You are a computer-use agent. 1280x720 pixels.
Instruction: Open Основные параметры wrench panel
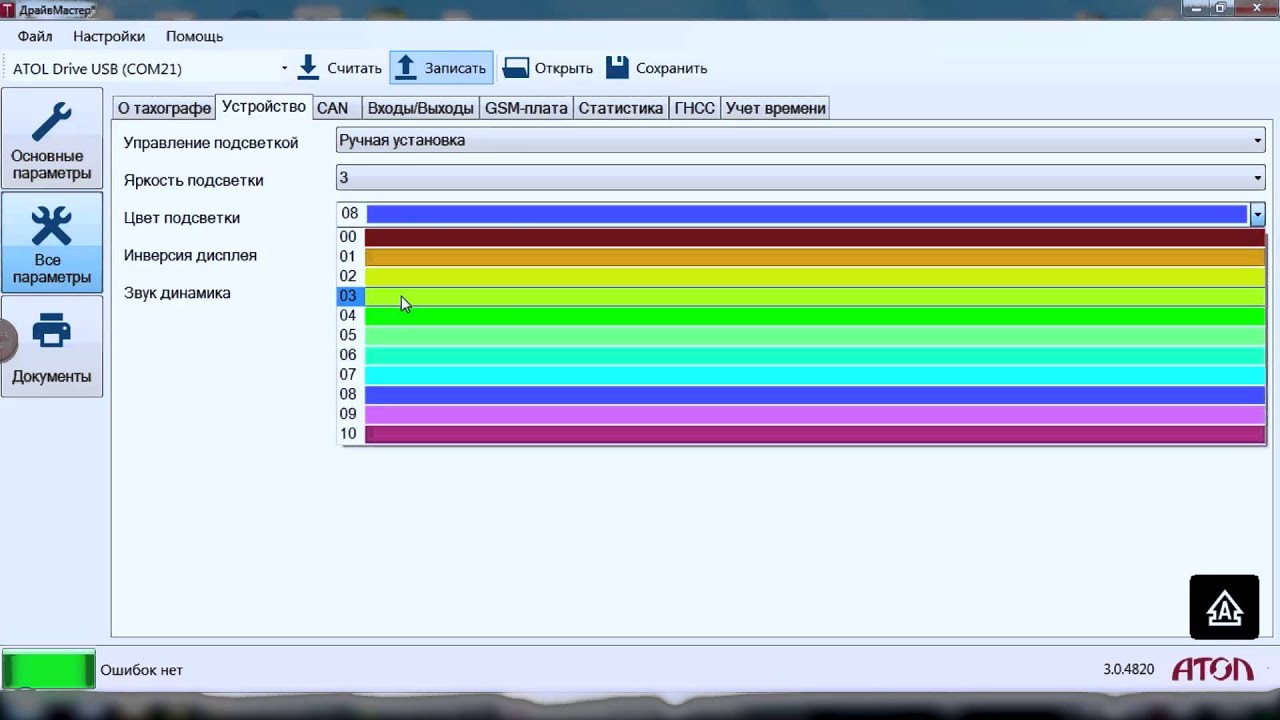(52, 139)
